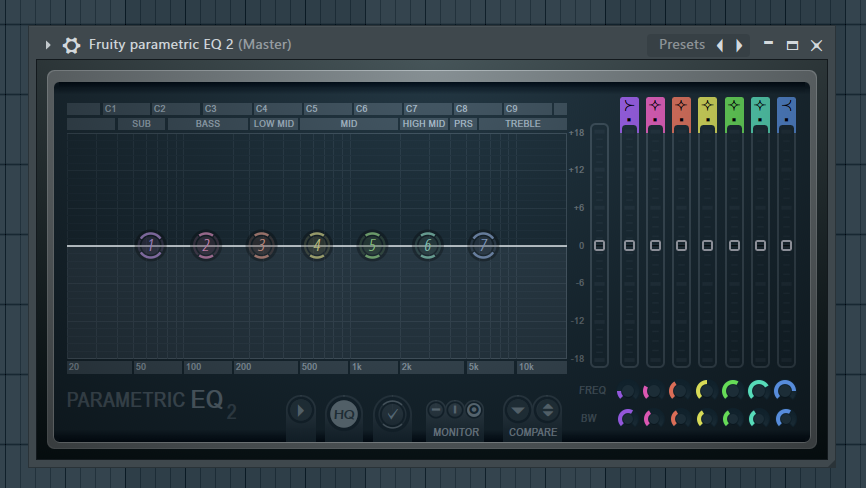Select the first MONITOR option (minus)
This screenshot has height=488, width=866.
tap(436, 410)
